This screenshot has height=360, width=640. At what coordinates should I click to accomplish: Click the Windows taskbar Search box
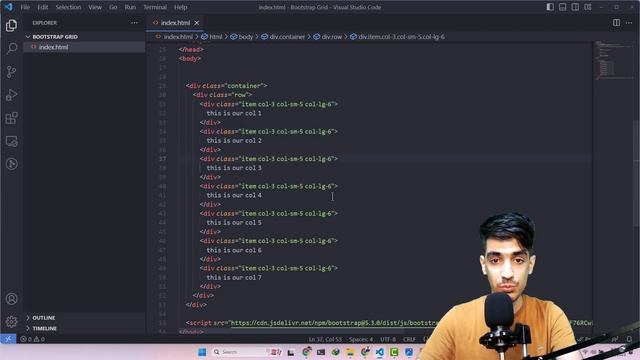[247, 352]
